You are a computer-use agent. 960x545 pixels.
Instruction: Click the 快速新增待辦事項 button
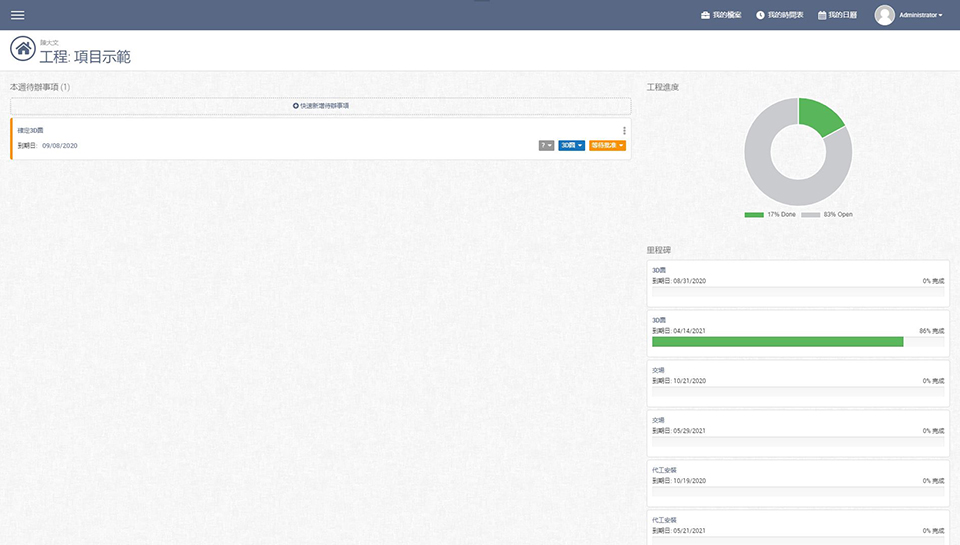[x=321, y=105]
